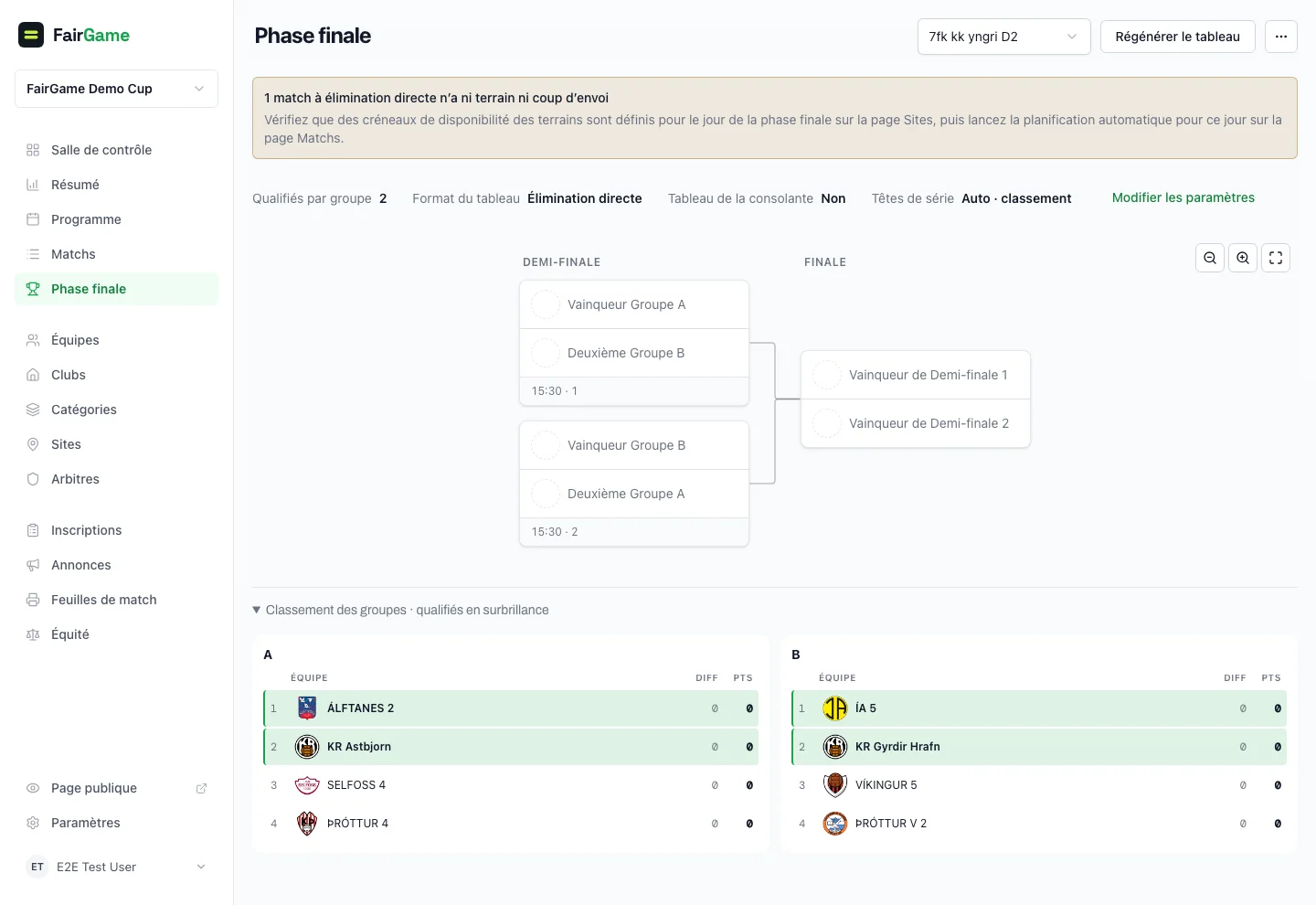
Task: Click the SELFOSS 4 team crest
Action: (307, 785)
